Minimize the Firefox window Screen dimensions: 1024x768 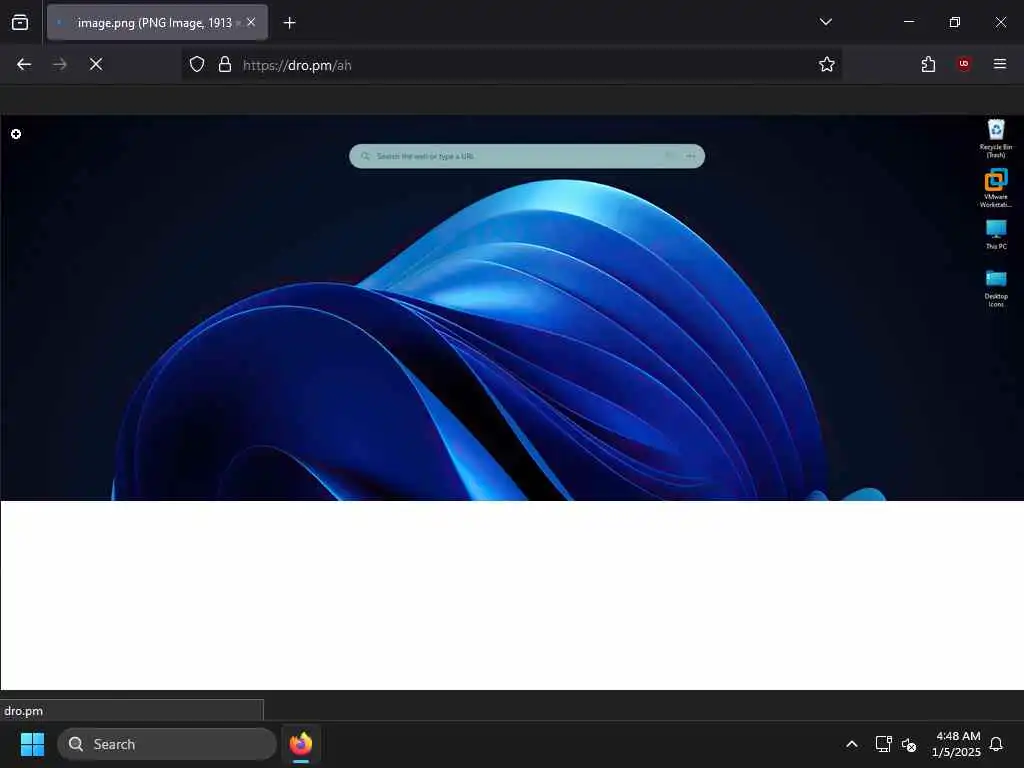908,22
